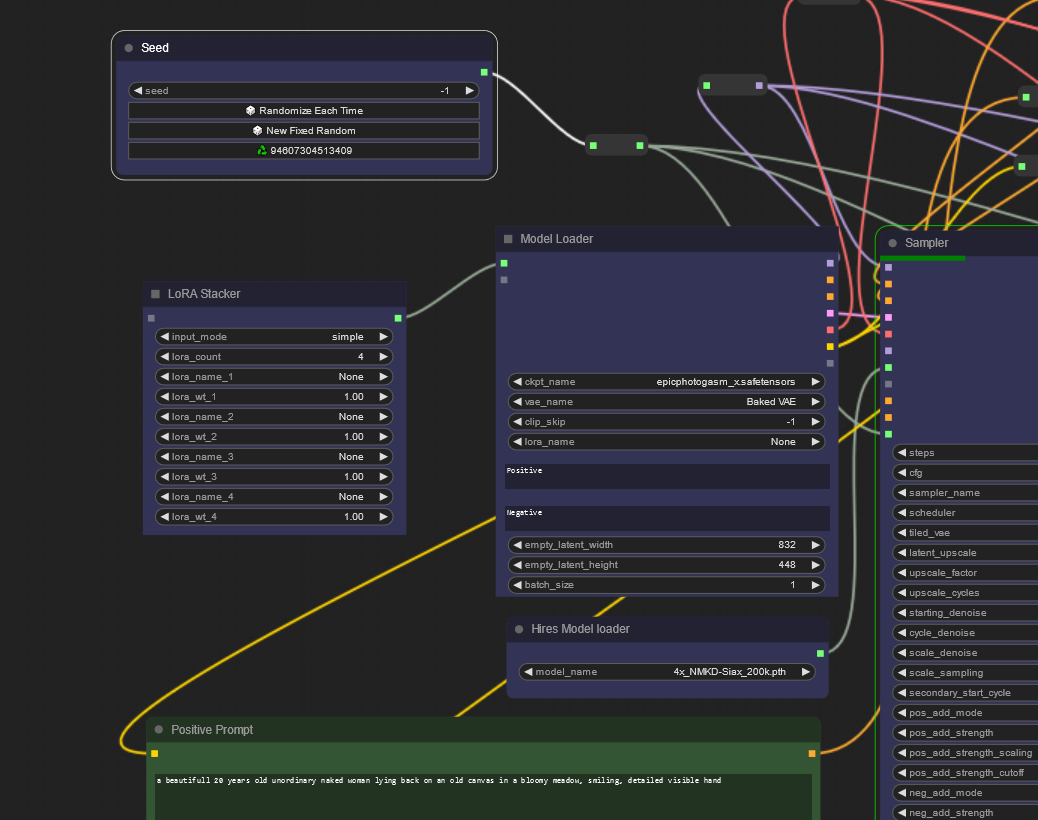Click the scale_sampling left arrow
Screen dimensions: 1038x820
pos(902,672)
